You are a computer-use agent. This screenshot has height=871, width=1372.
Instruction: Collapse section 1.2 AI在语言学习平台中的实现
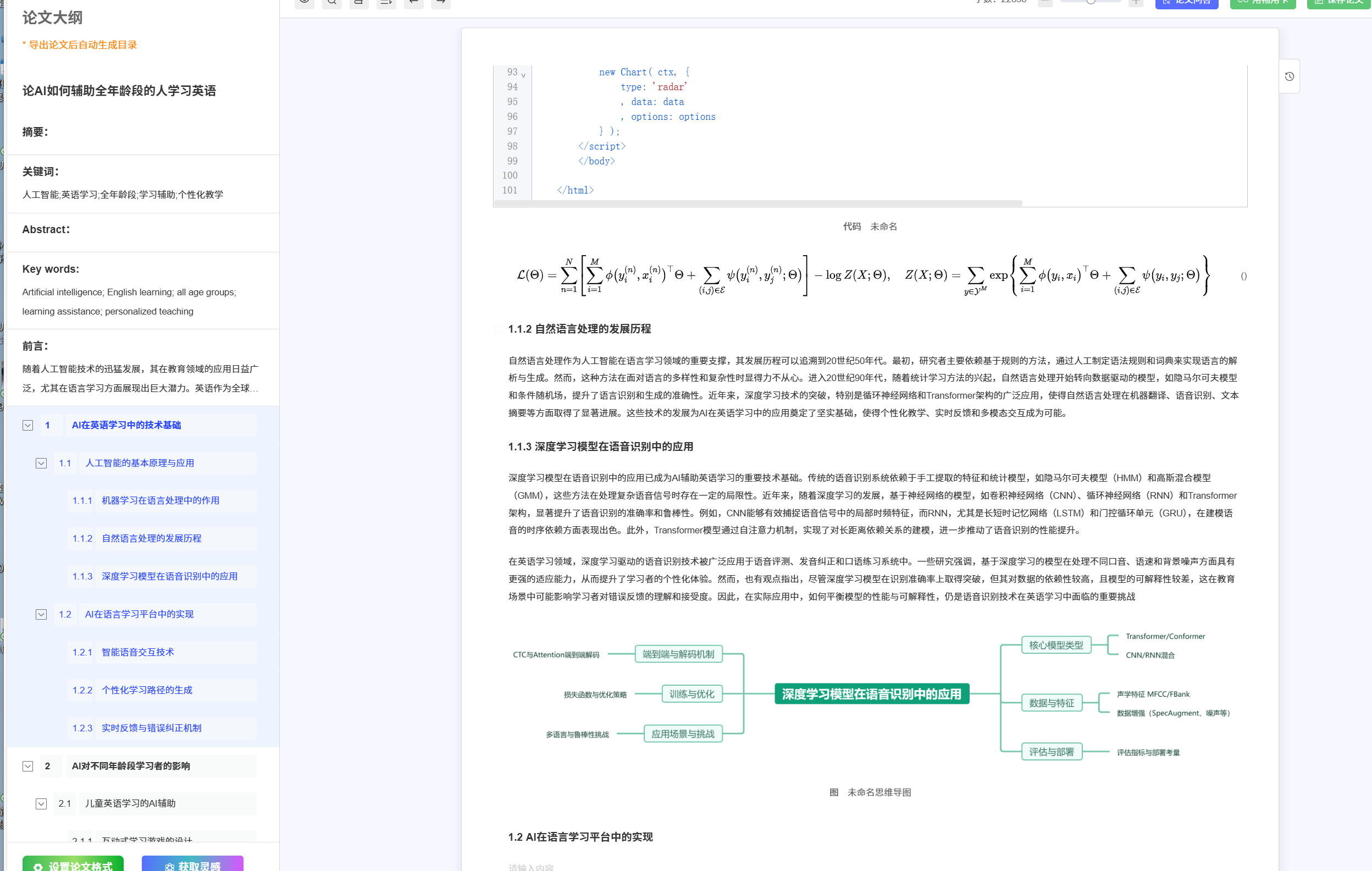[x=41, y=614]
